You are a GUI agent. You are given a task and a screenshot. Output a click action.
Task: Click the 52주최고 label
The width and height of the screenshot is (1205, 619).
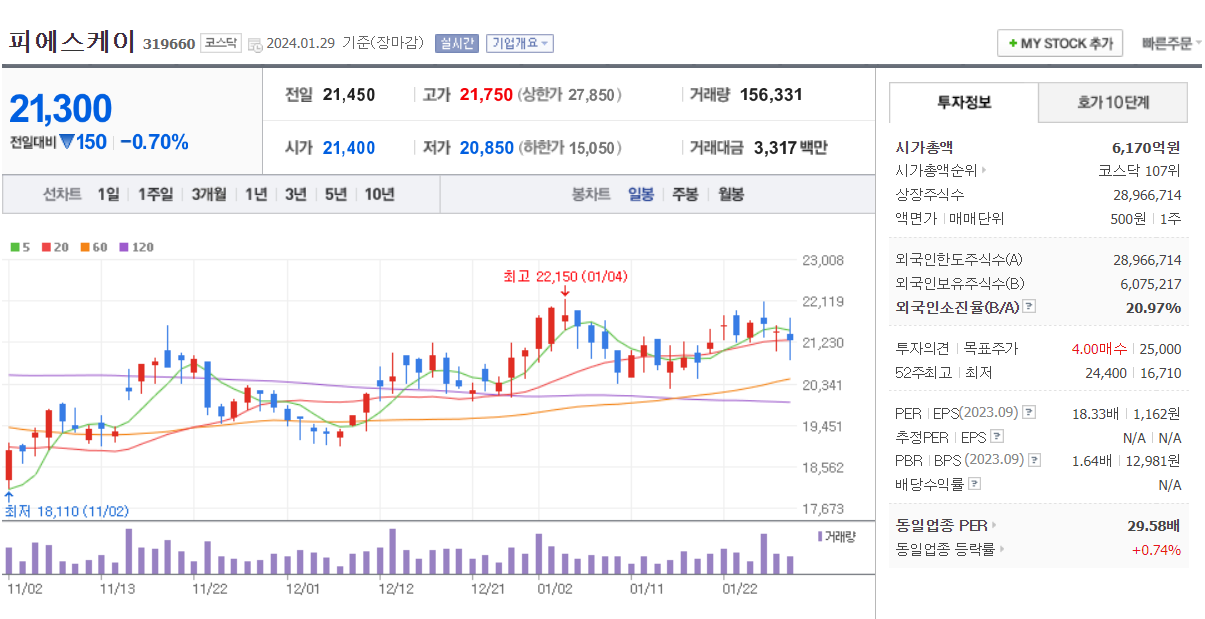(x=924, y=373)
